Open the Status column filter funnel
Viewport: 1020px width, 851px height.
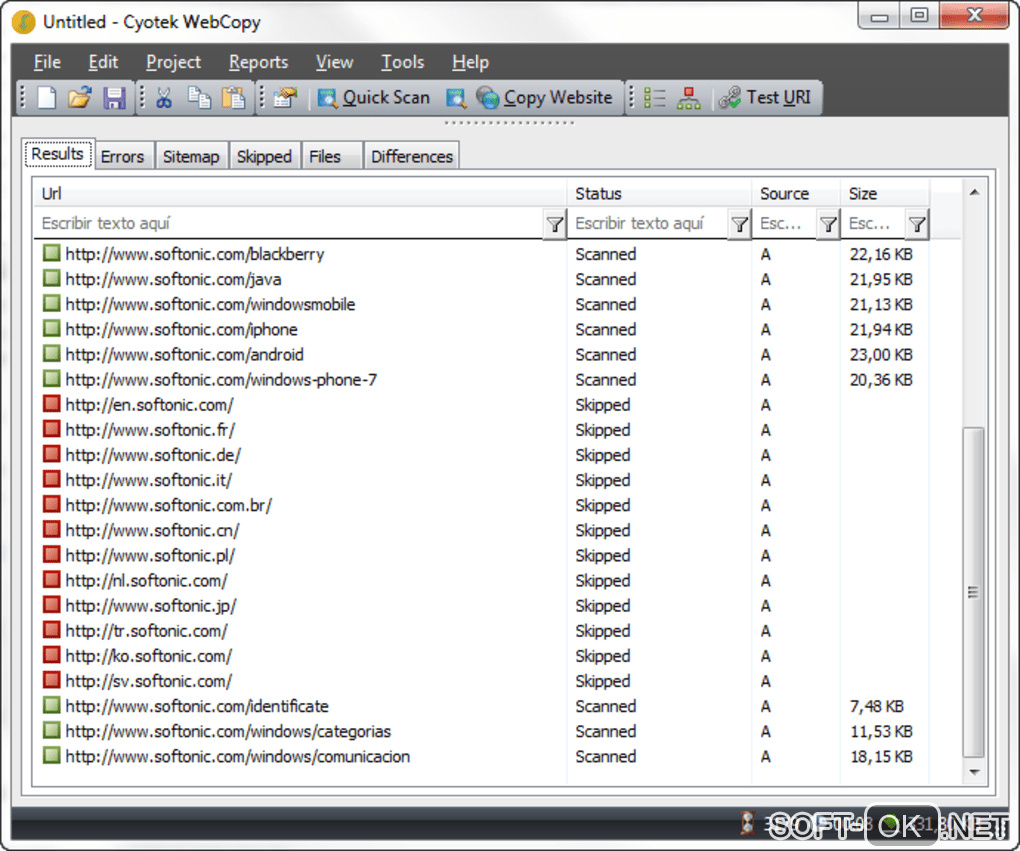(x=740, y=224)
